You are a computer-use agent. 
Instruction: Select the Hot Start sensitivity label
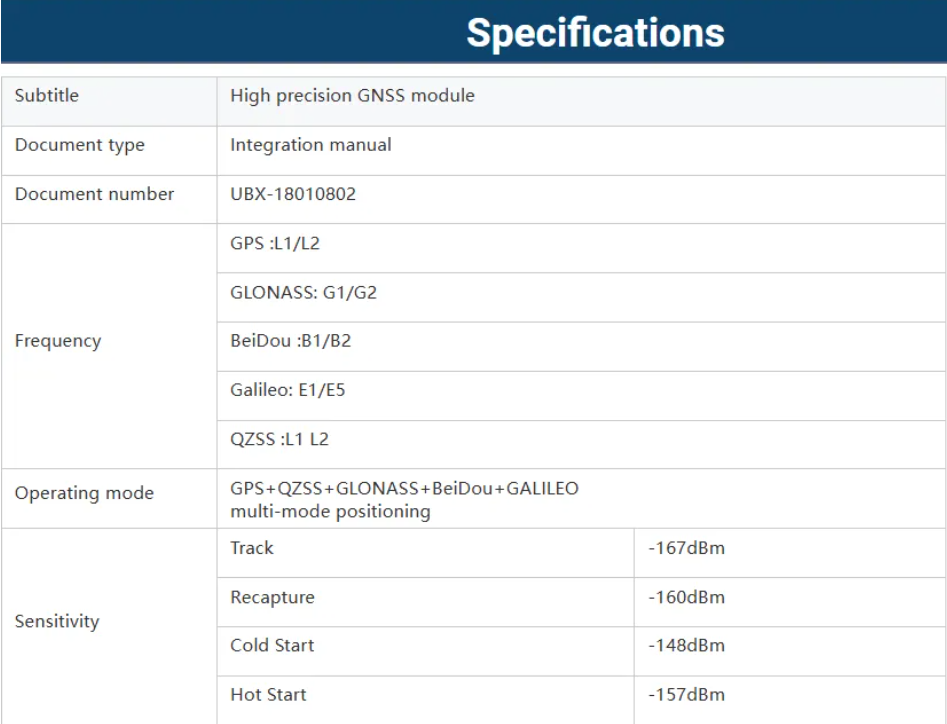268,694
